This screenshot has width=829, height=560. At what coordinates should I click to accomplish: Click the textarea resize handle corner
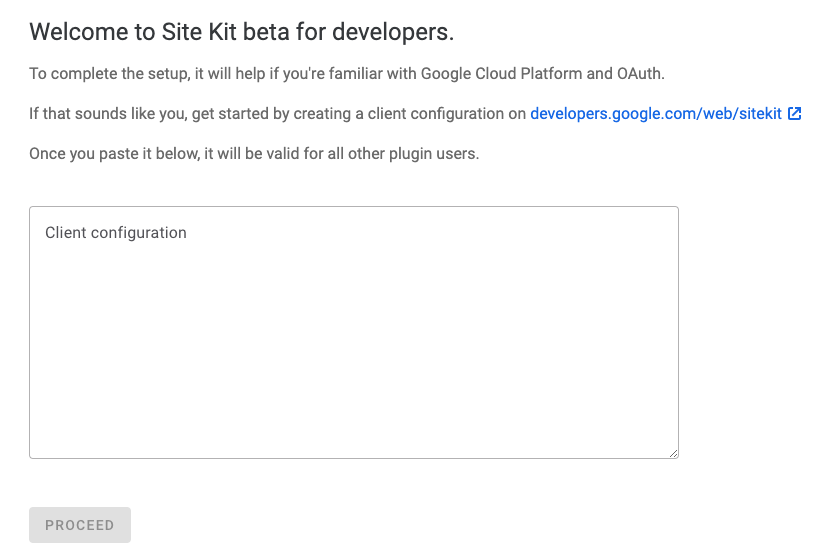pyautogui.click(x=673, y=453)
